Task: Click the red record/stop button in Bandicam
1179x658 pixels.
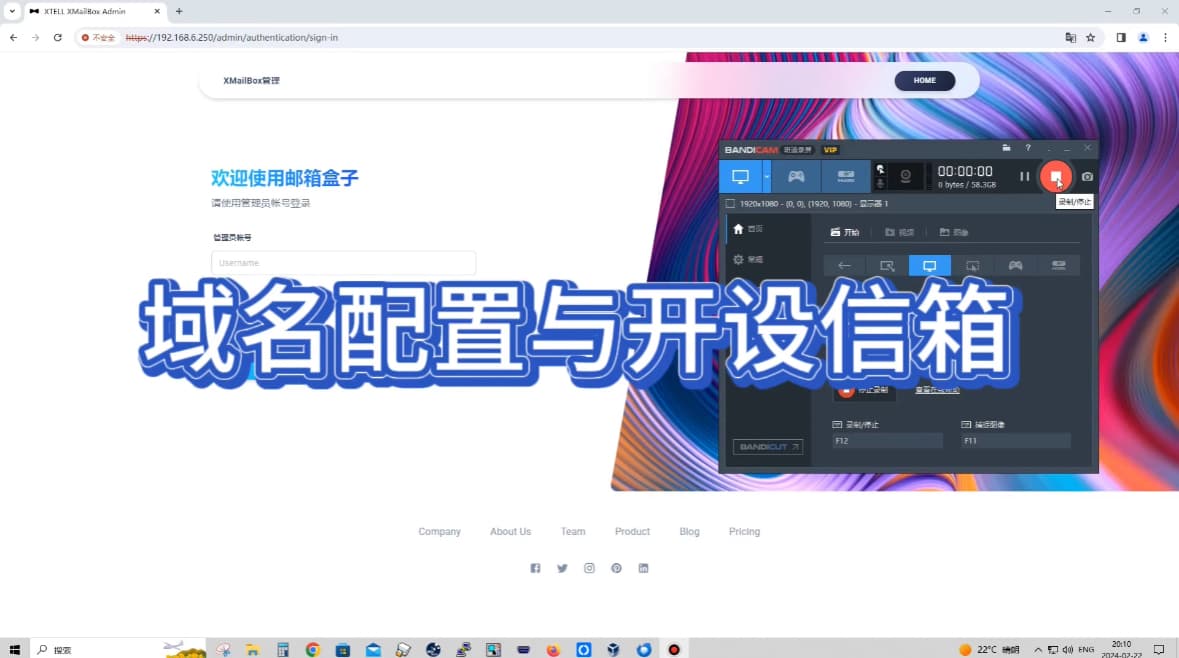Action: (1056, 177)
